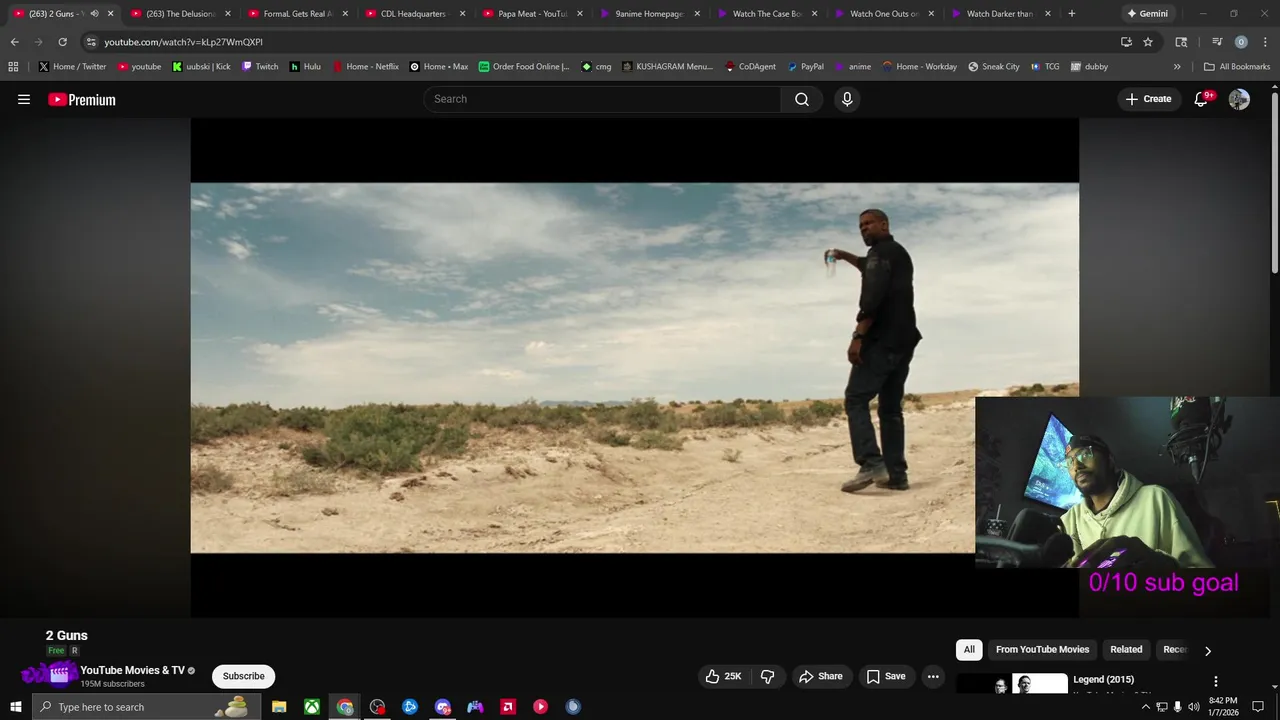The width and height of the screenshot is (1280, 720).
Task: Go to the YouTube Premium home logo
Action: tap(82, 99)
